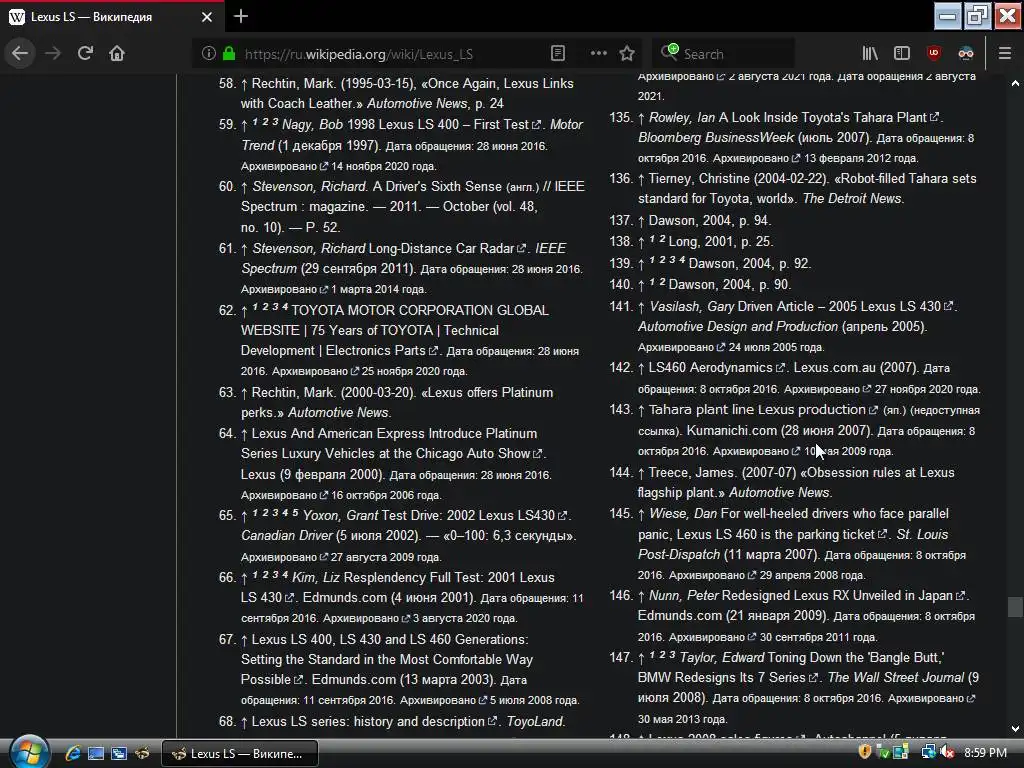Open archived copy link in reference 59
The height and width of the screenshot is (768, 1024).
pyautogui.click(x=284, y=166)
